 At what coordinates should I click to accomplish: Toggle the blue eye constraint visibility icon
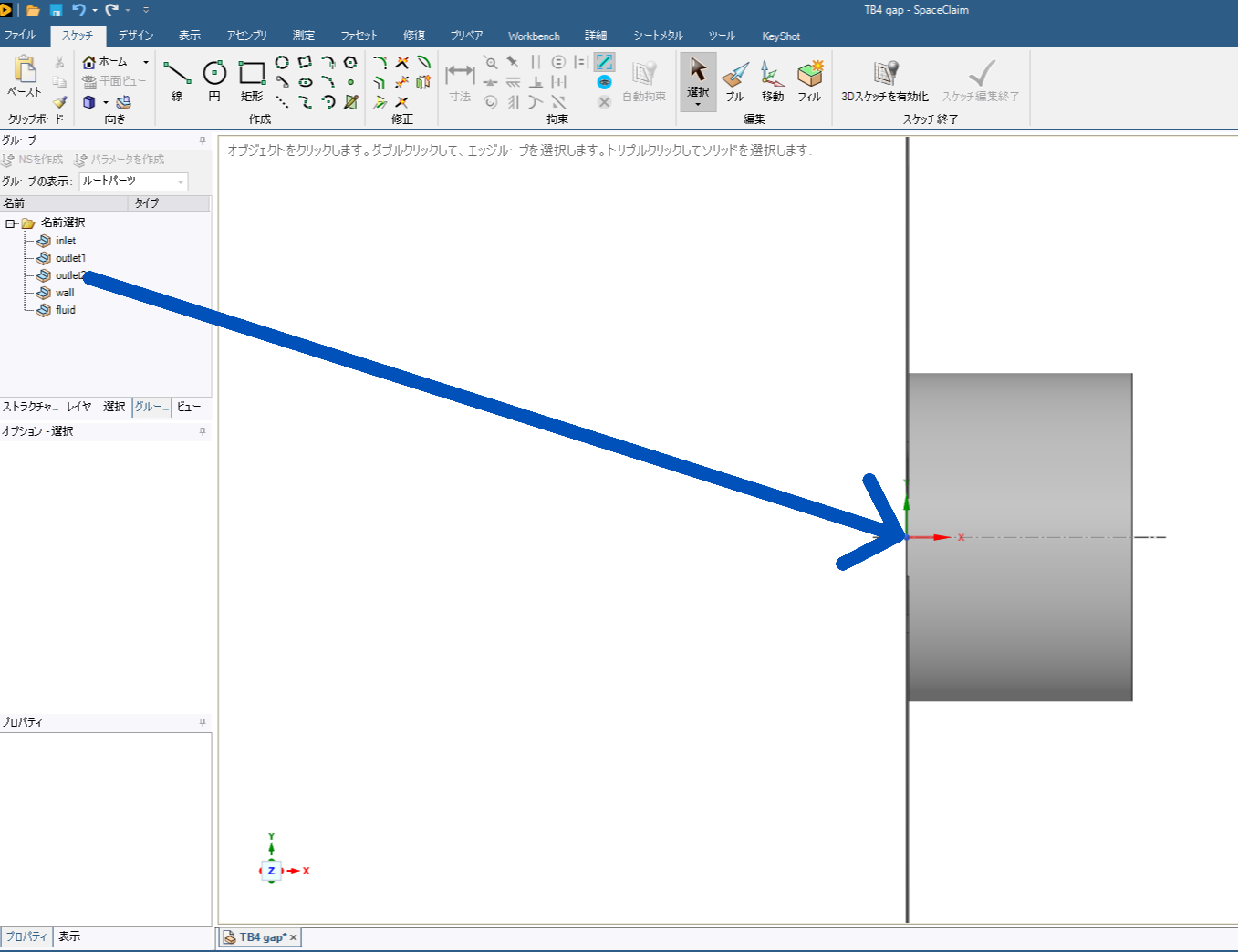click(x=604, y=82)
